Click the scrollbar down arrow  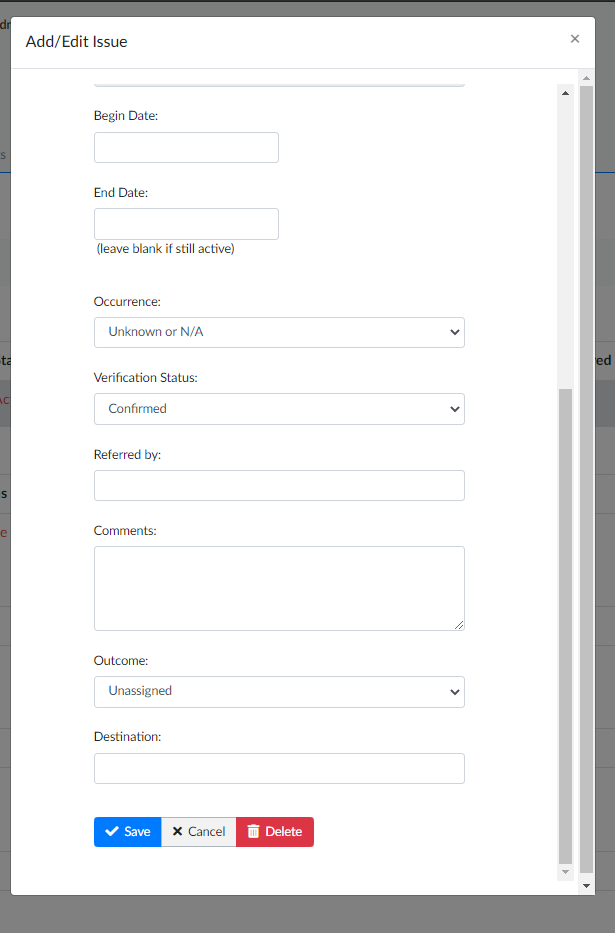tap(565, 871)
